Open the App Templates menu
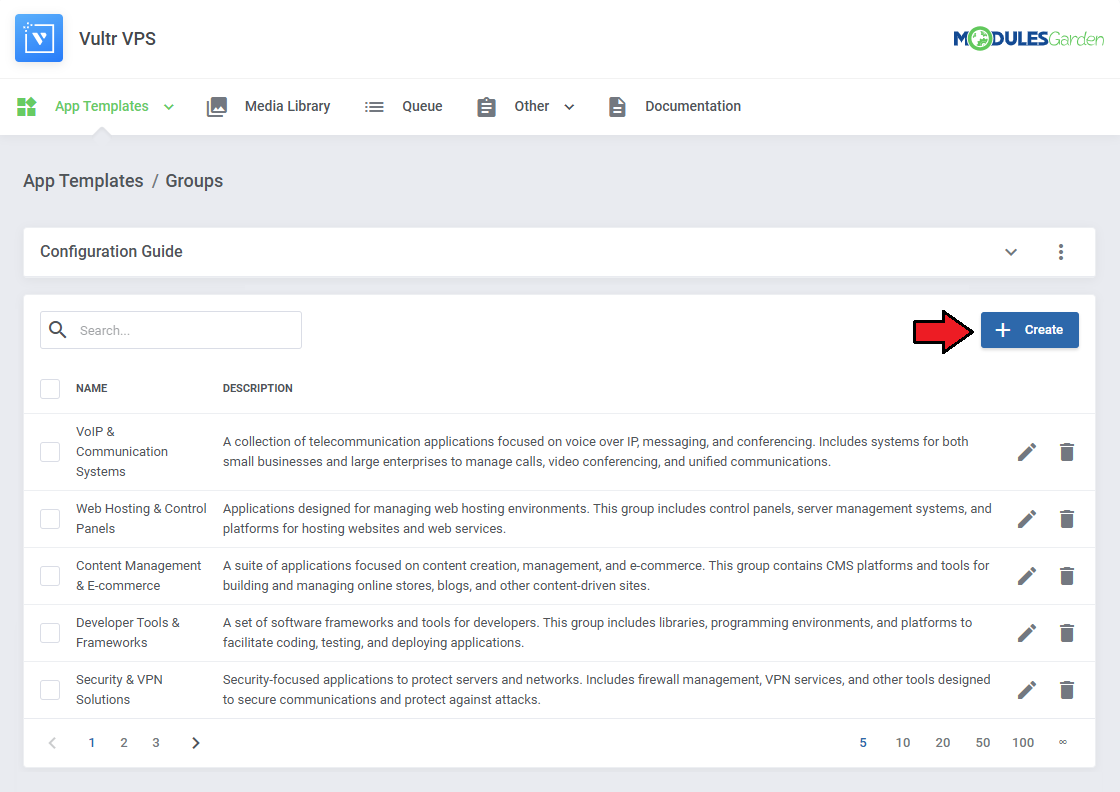Image resolution: width=1120 pixels, height=792 pixels. [x=101, y=106]
